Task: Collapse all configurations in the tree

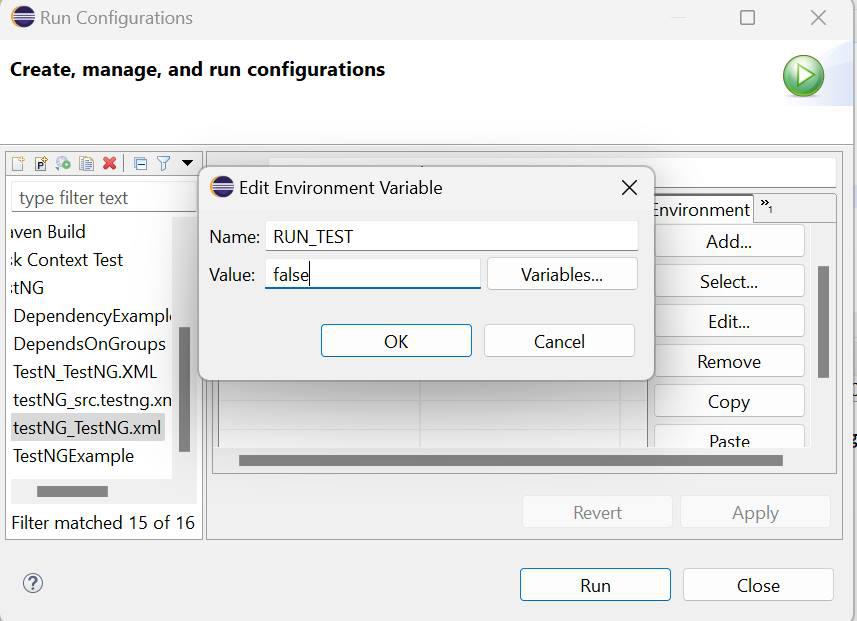Action: pos(140,164)
